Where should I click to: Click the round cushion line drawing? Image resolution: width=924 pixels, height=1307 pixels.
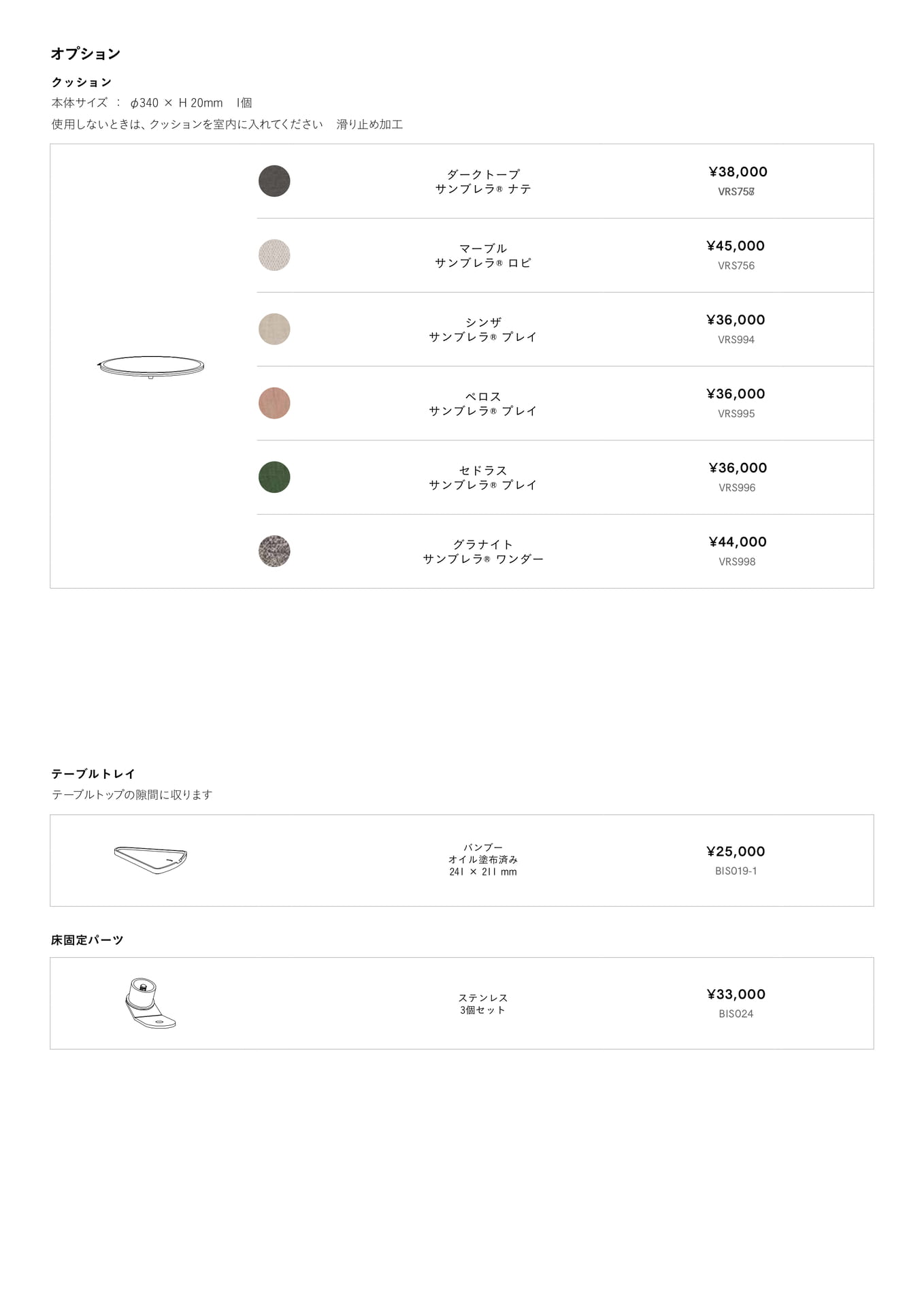click(x=150, y=366)
